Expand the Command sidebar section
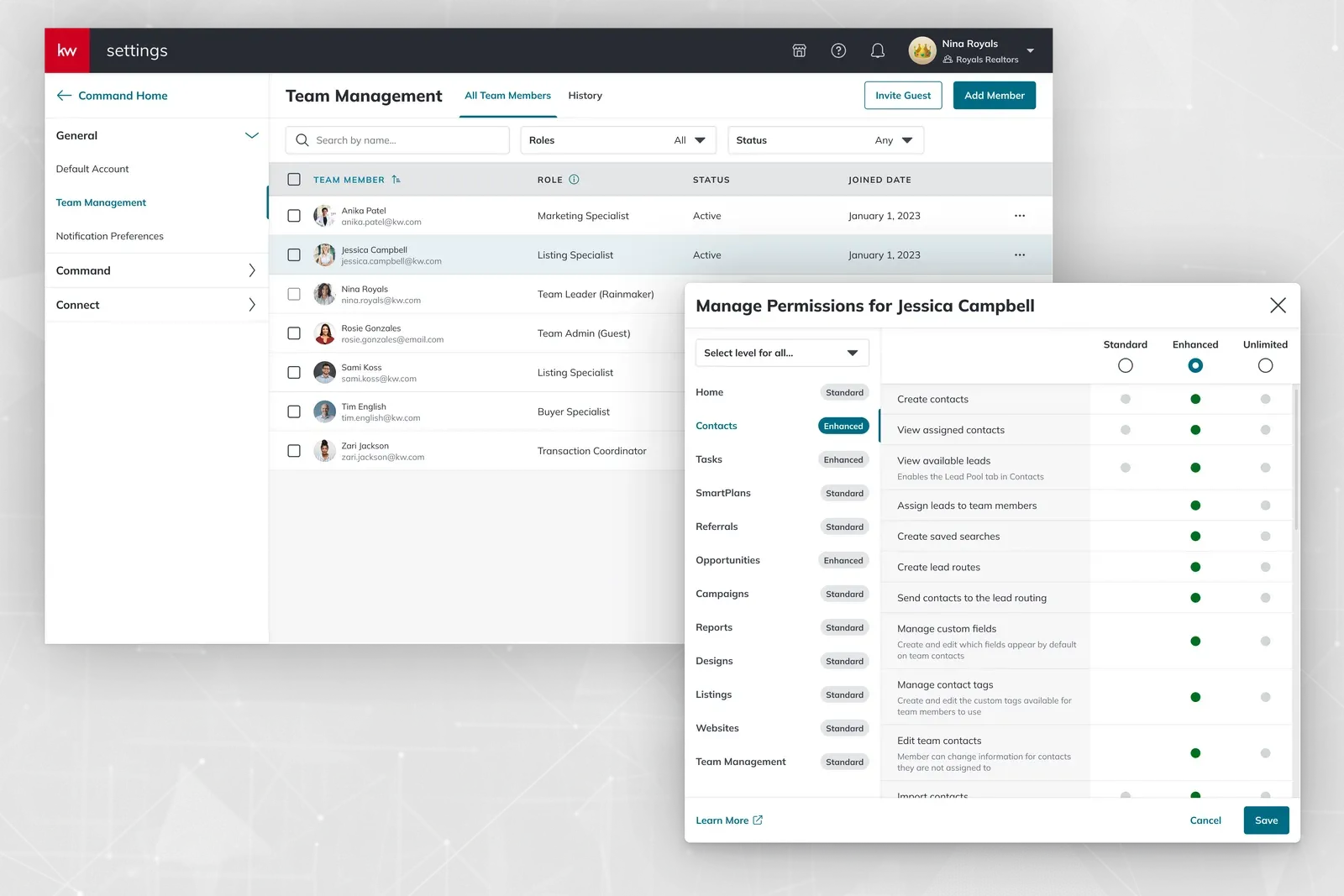The width and height of the screenshot is (1344, 896). coord(252,270)
